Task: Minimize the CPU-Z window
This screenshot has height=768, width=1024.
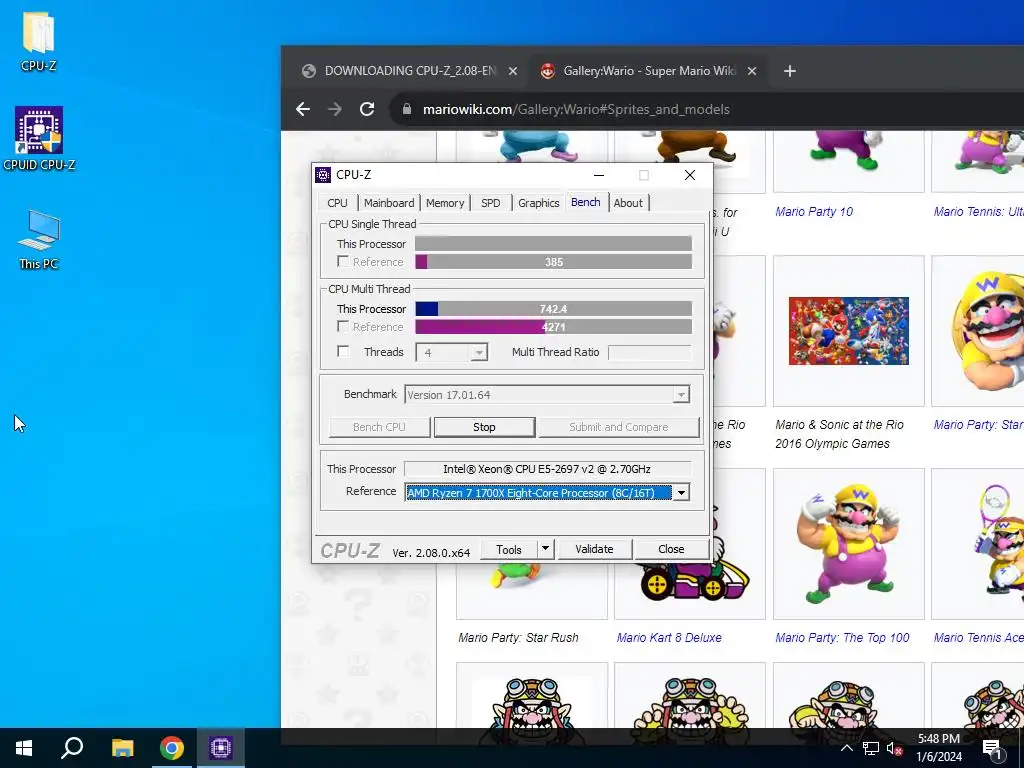Action: (x=598, y=175)
